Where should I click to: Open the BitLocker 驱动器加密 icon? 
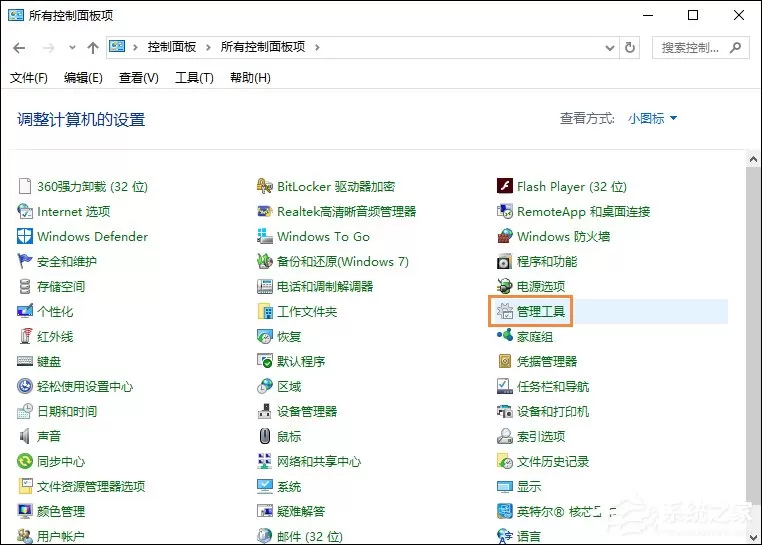tap(265, 186)
